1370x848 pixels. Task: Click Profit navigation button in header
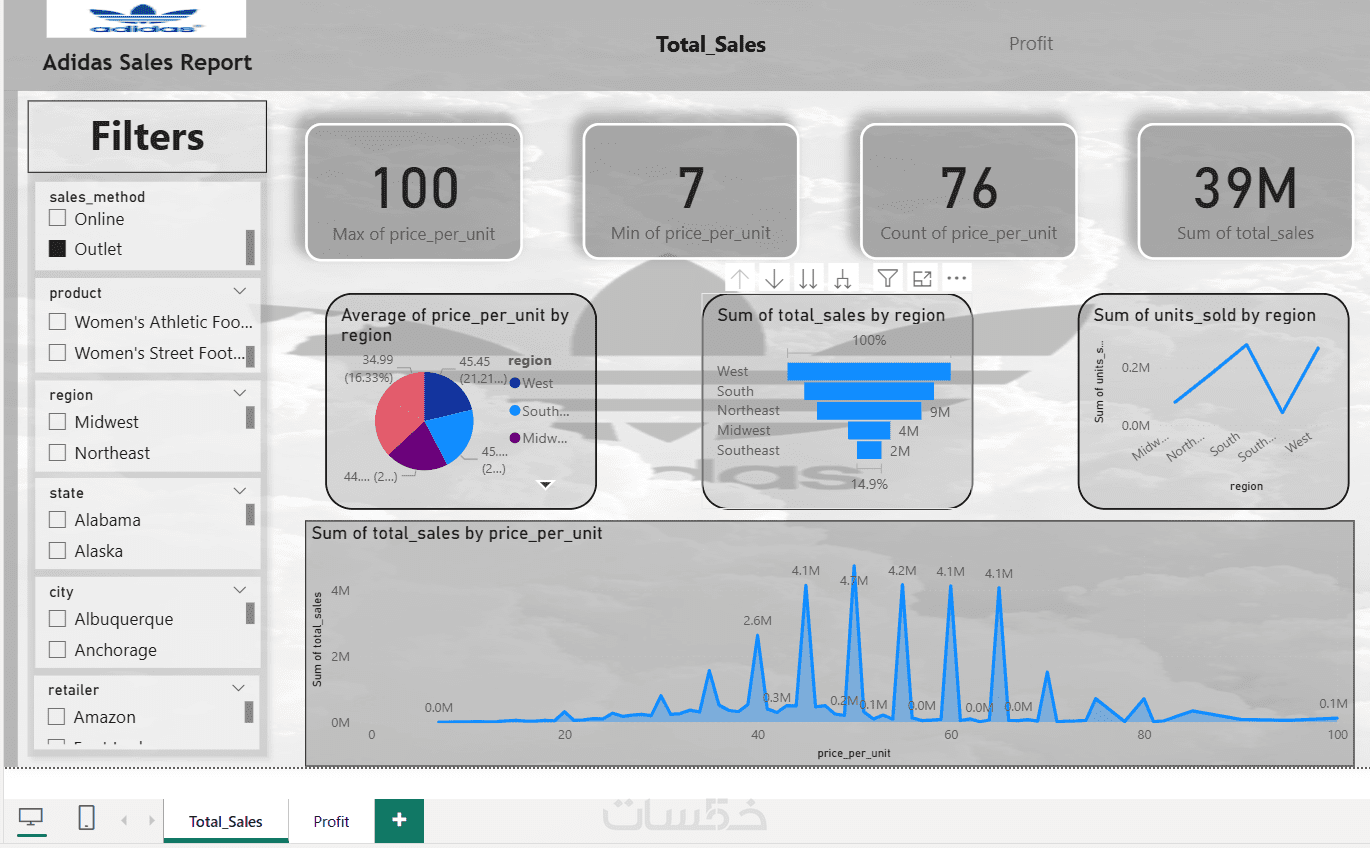[1031, 43]
